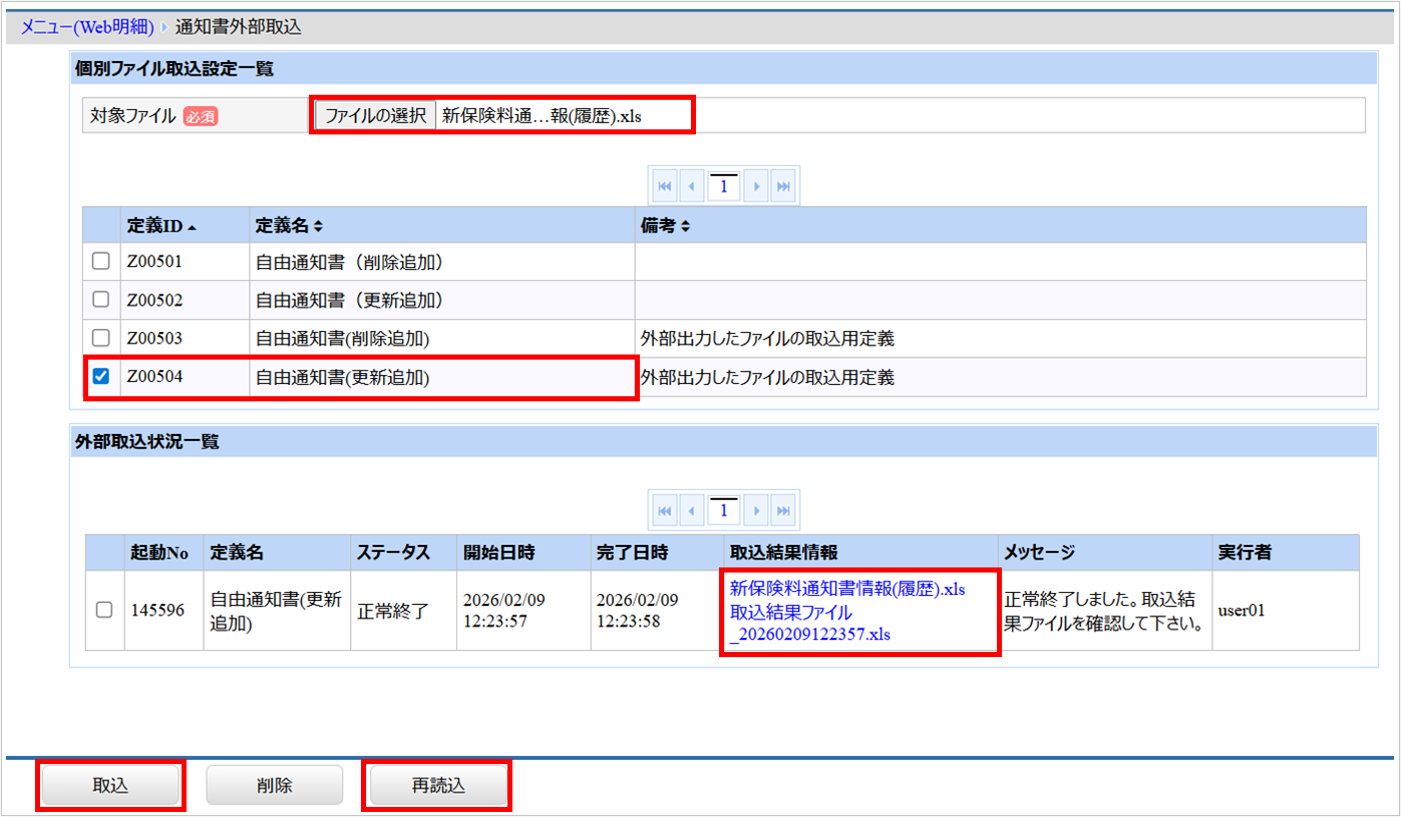The width and height of the screenshot is (1401, 817).
Task: Go to last page in upper paginator
Action: coord(784,186)
